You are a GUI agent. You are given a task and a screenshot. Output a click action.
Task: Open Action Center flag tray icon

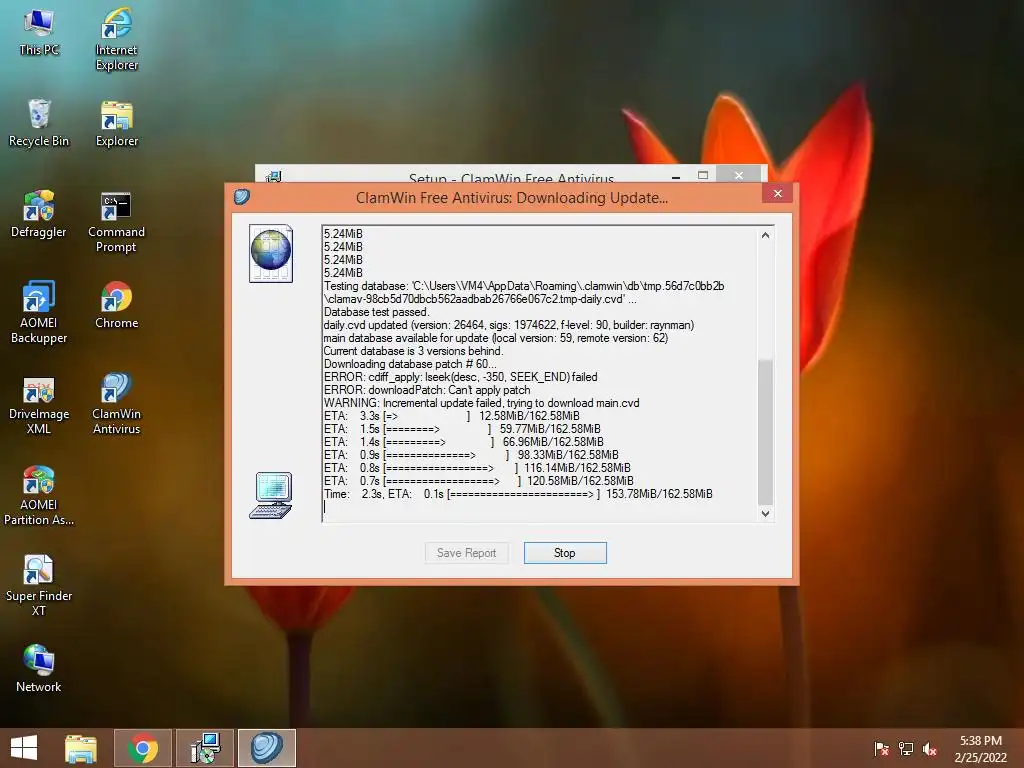point(881,748)
